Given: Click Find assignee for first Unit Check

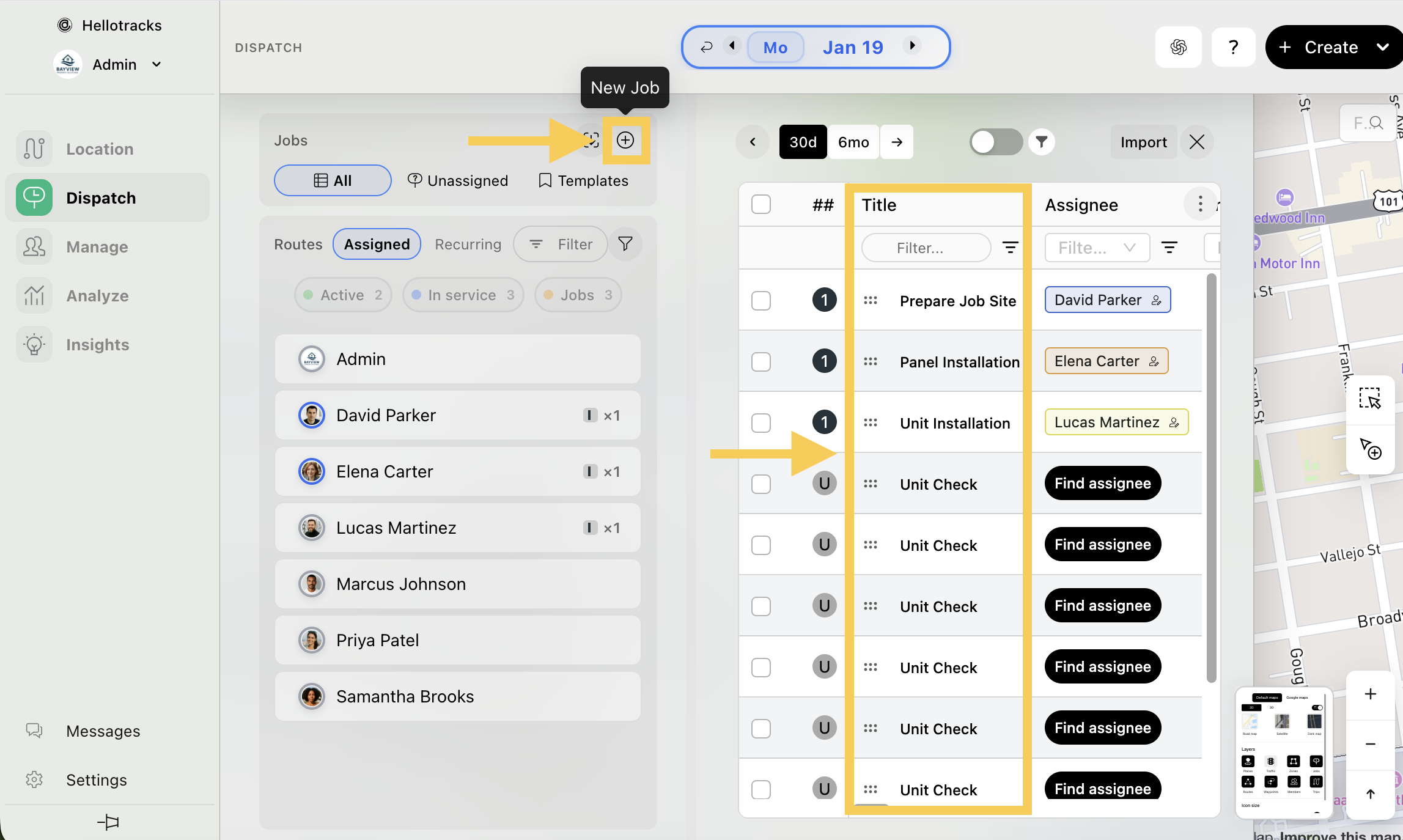Looking at the screenshot, I should click(1102, 484).
